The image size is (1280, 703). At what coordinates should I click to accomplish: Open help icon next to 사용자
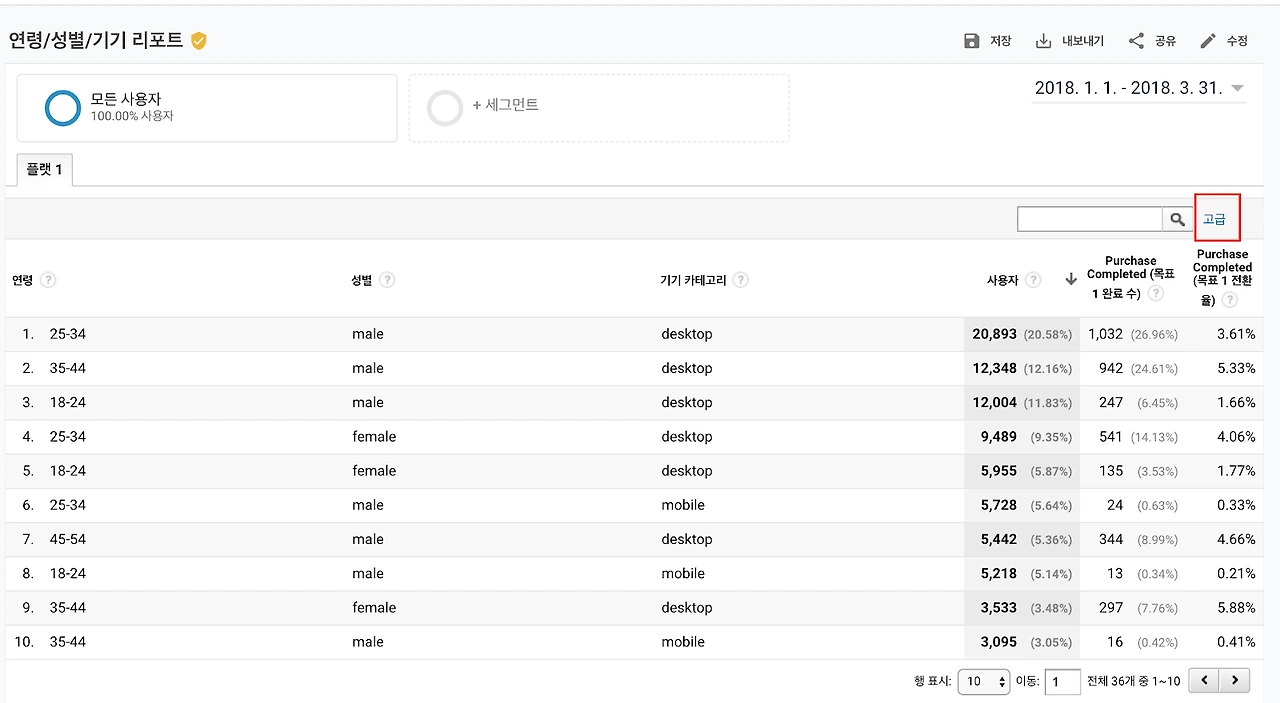1033,280
